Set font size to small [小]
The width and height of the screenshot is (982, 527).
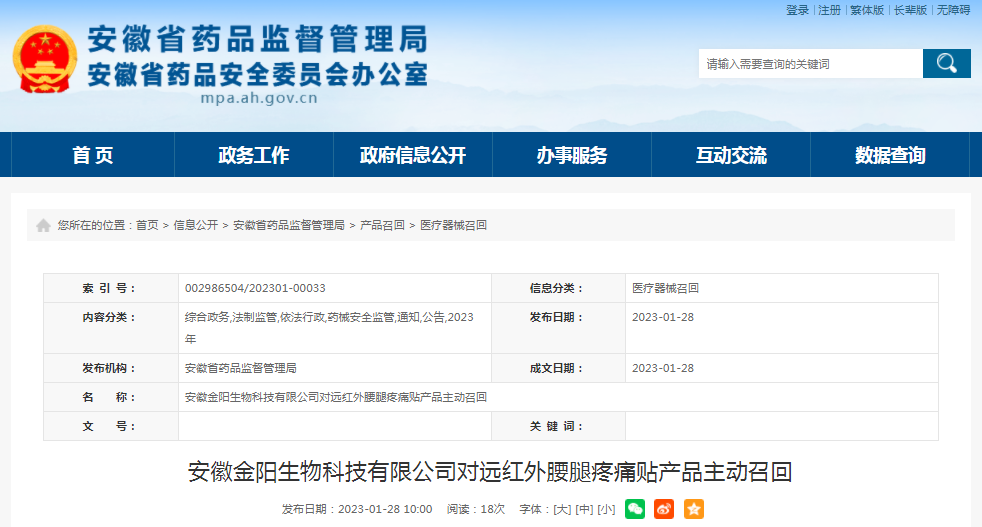(x=606, y=509)
